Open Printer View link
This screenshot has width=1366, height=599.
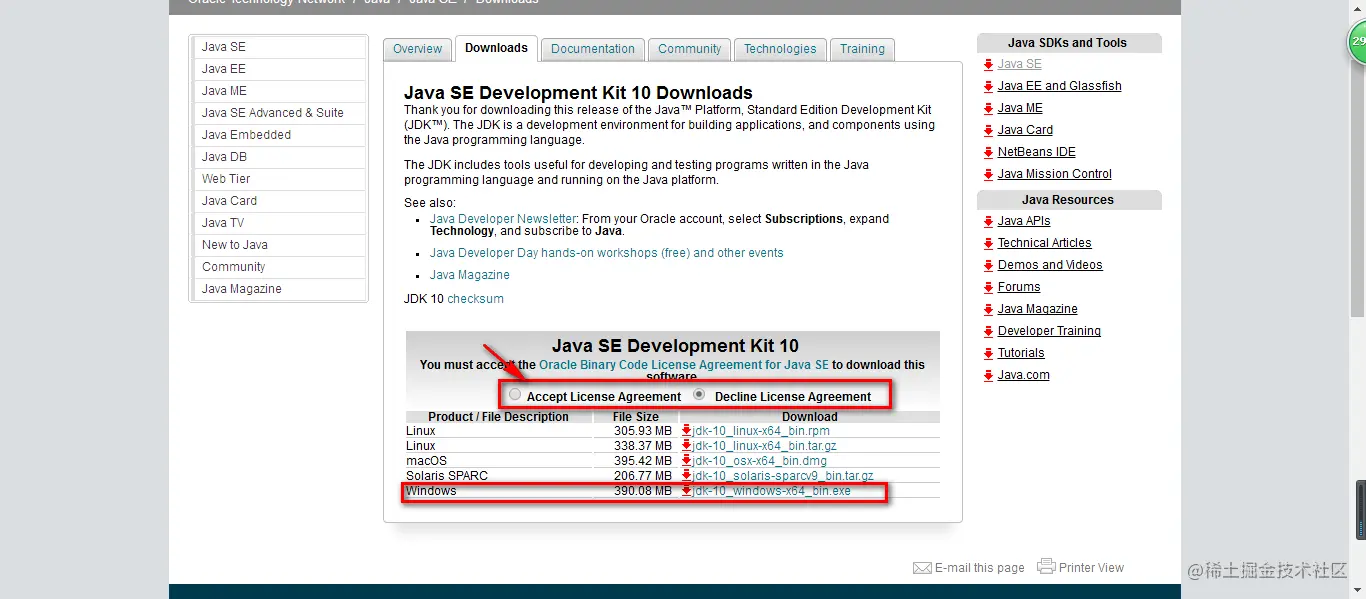(1091, 568)
